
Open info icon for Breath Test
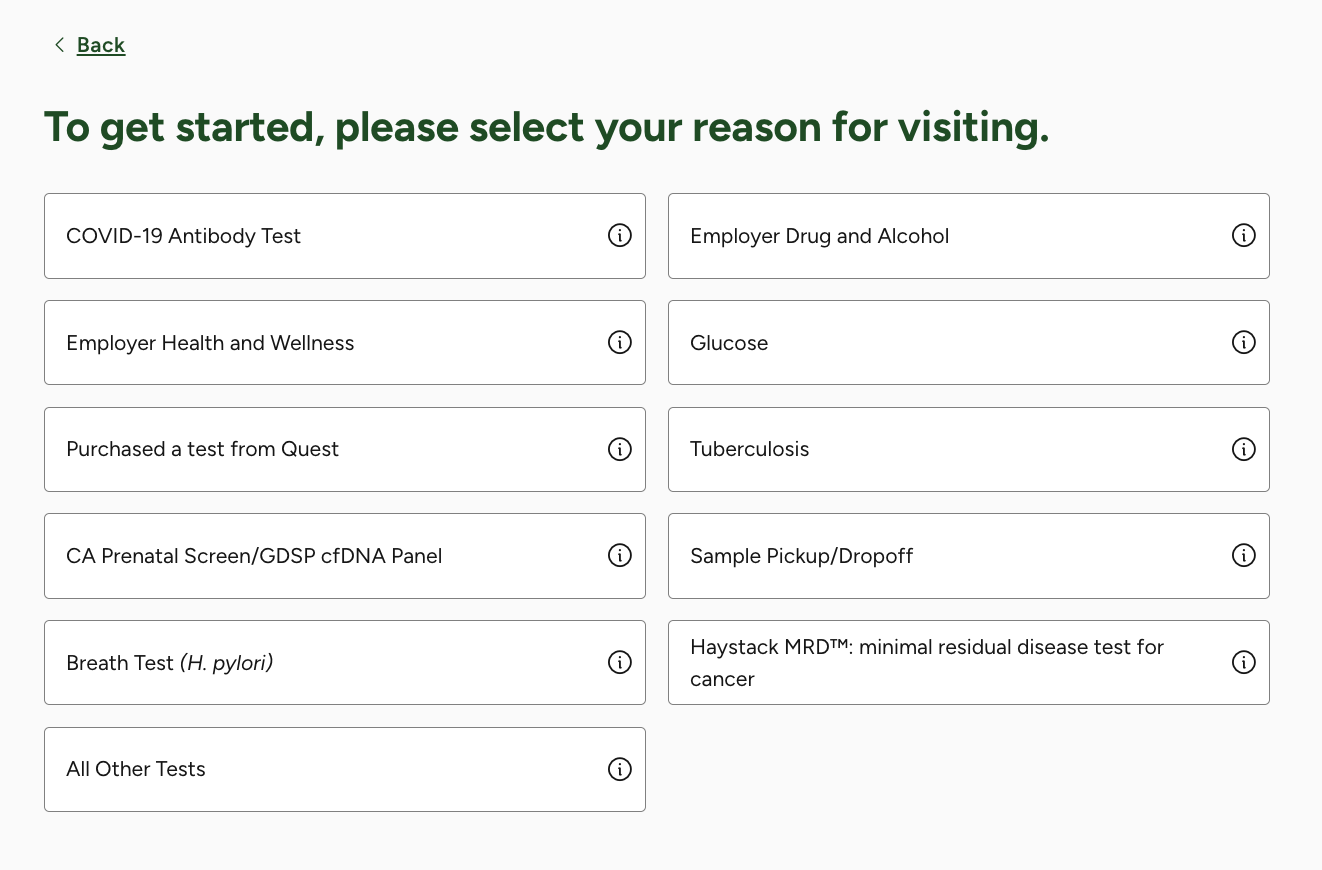[x=620, y=663]
